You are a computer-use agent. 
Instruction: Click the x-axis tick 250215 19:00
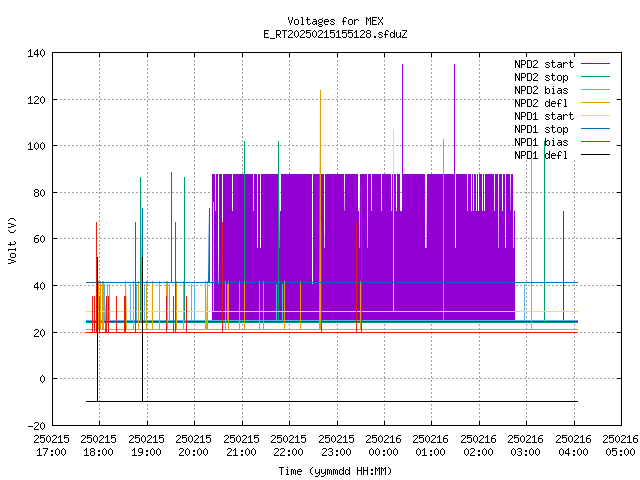[x=146, y=446]
